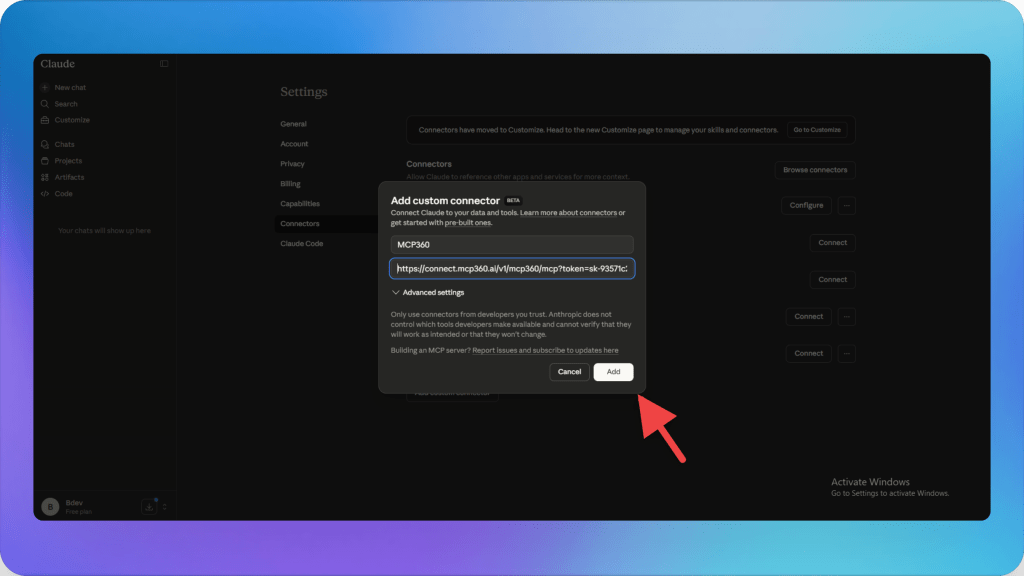This screenshot has width=1024, height=576.
Task: Click the Claude logo text
Action: (x=57, y=63)
